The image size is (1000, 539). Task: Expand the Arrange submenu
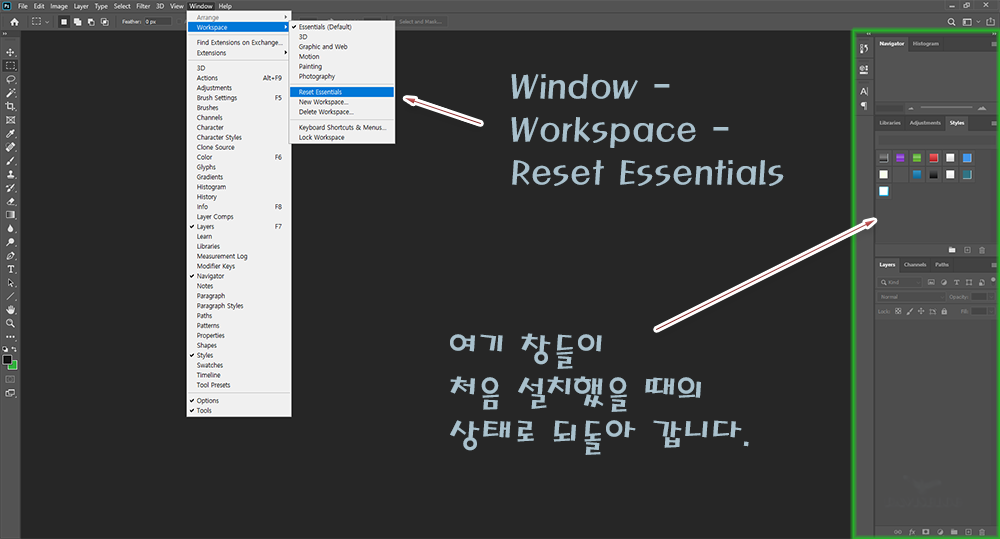click(x=239, y=17)
